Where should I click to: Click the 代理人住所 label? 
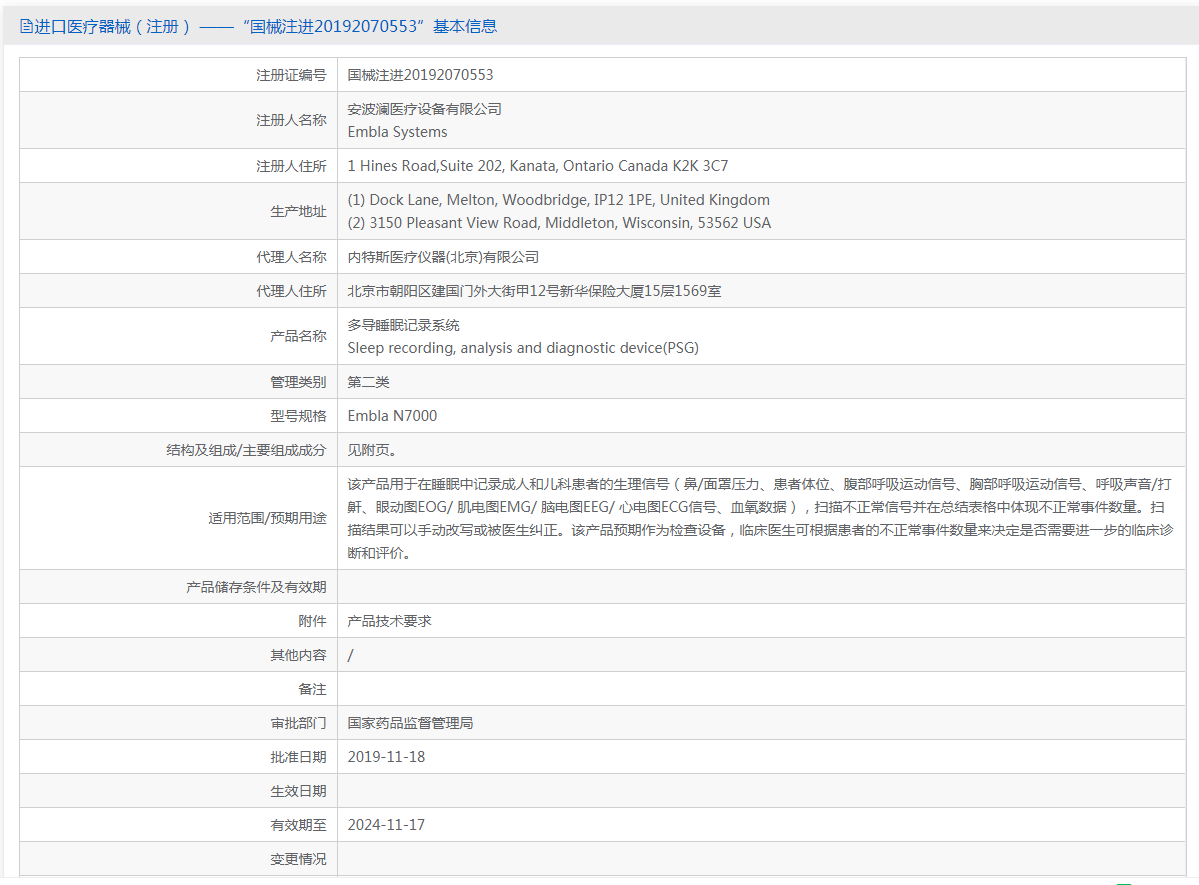pyautogui.click(x=291, y=291)
